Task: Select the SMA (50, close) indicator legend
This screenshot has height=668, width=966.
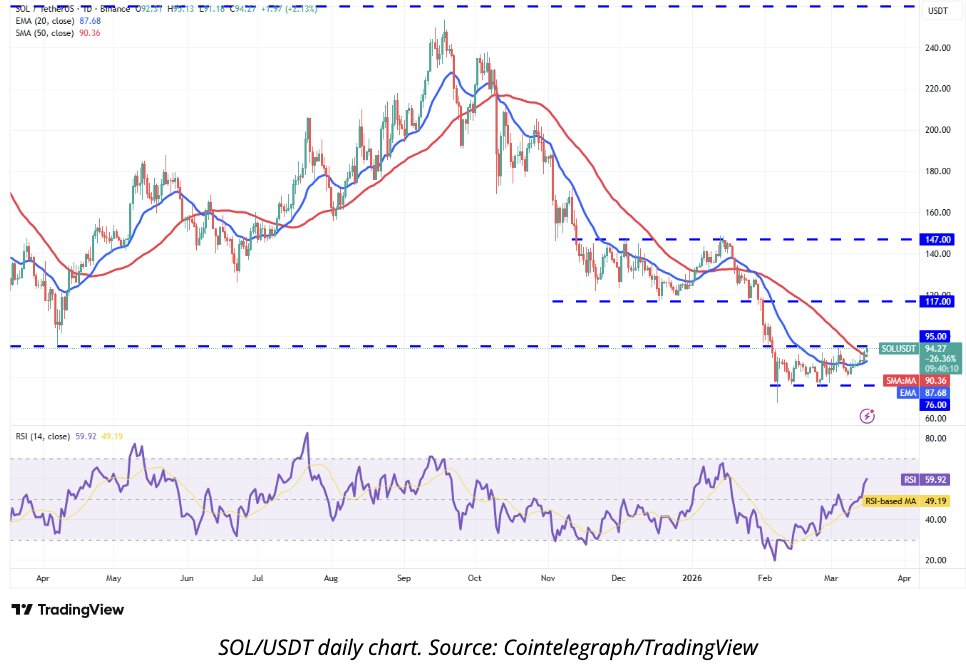Action: (58, 33)
